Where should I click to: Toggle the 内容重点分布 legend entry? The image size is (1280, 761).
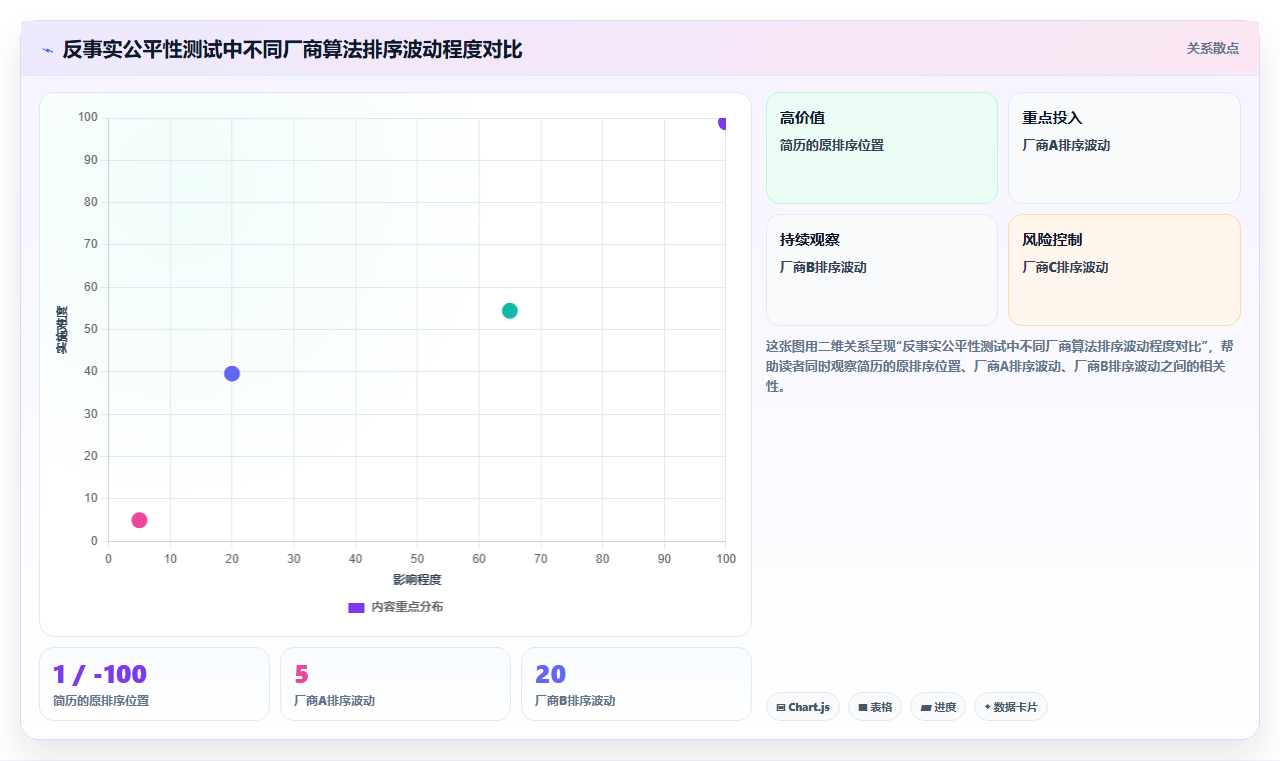coord(395,607)
